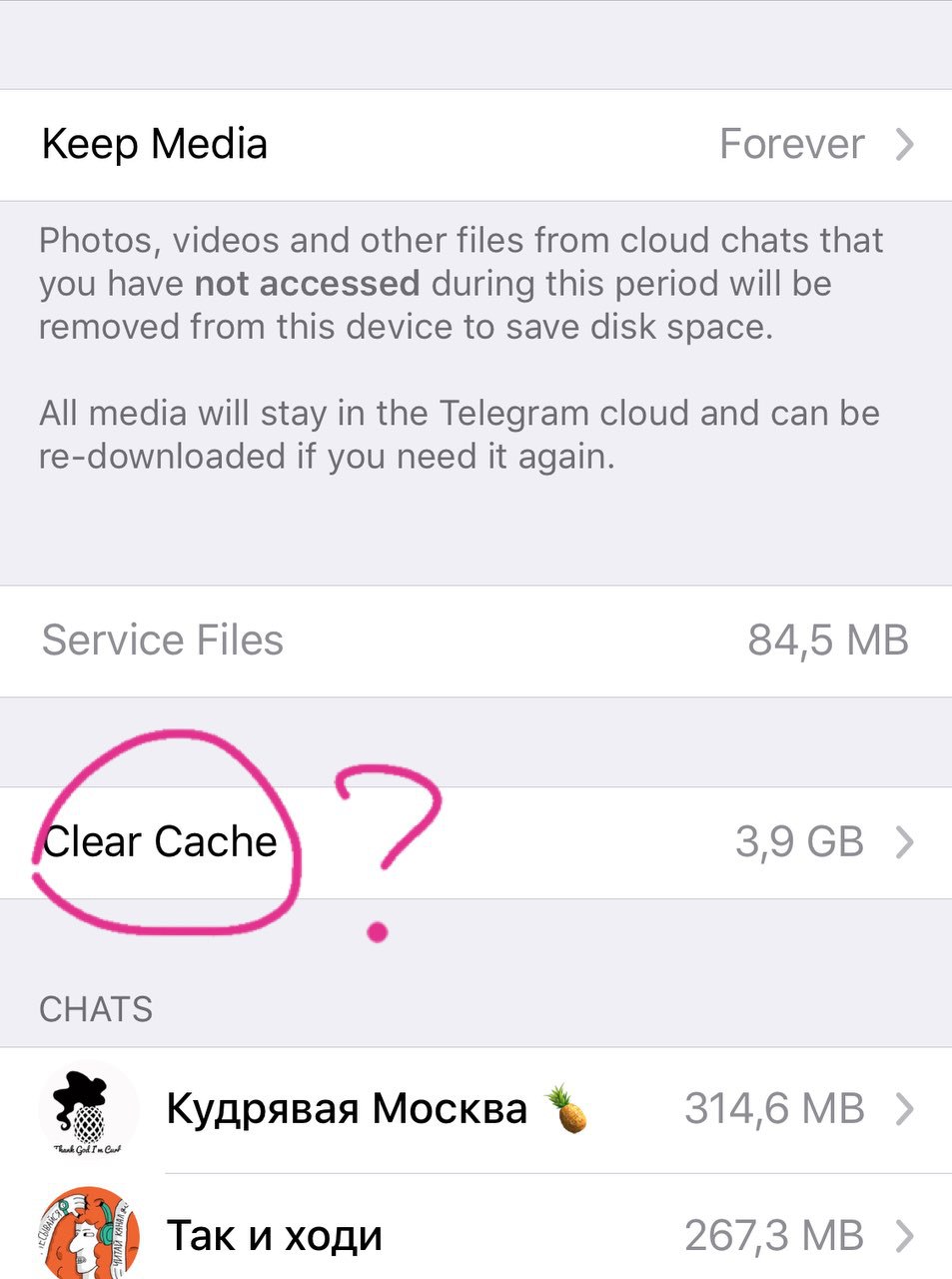This screenshot has height=1279, width=952.
Task: Click the CHATS section header
Action: 96,1009
